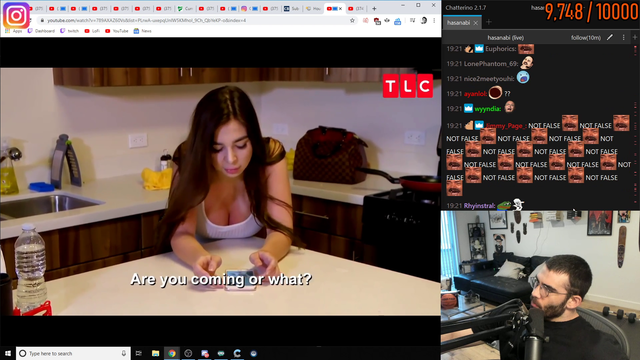
Task: Open Task View on the taskbar
Action: click(x=138, y=353)
